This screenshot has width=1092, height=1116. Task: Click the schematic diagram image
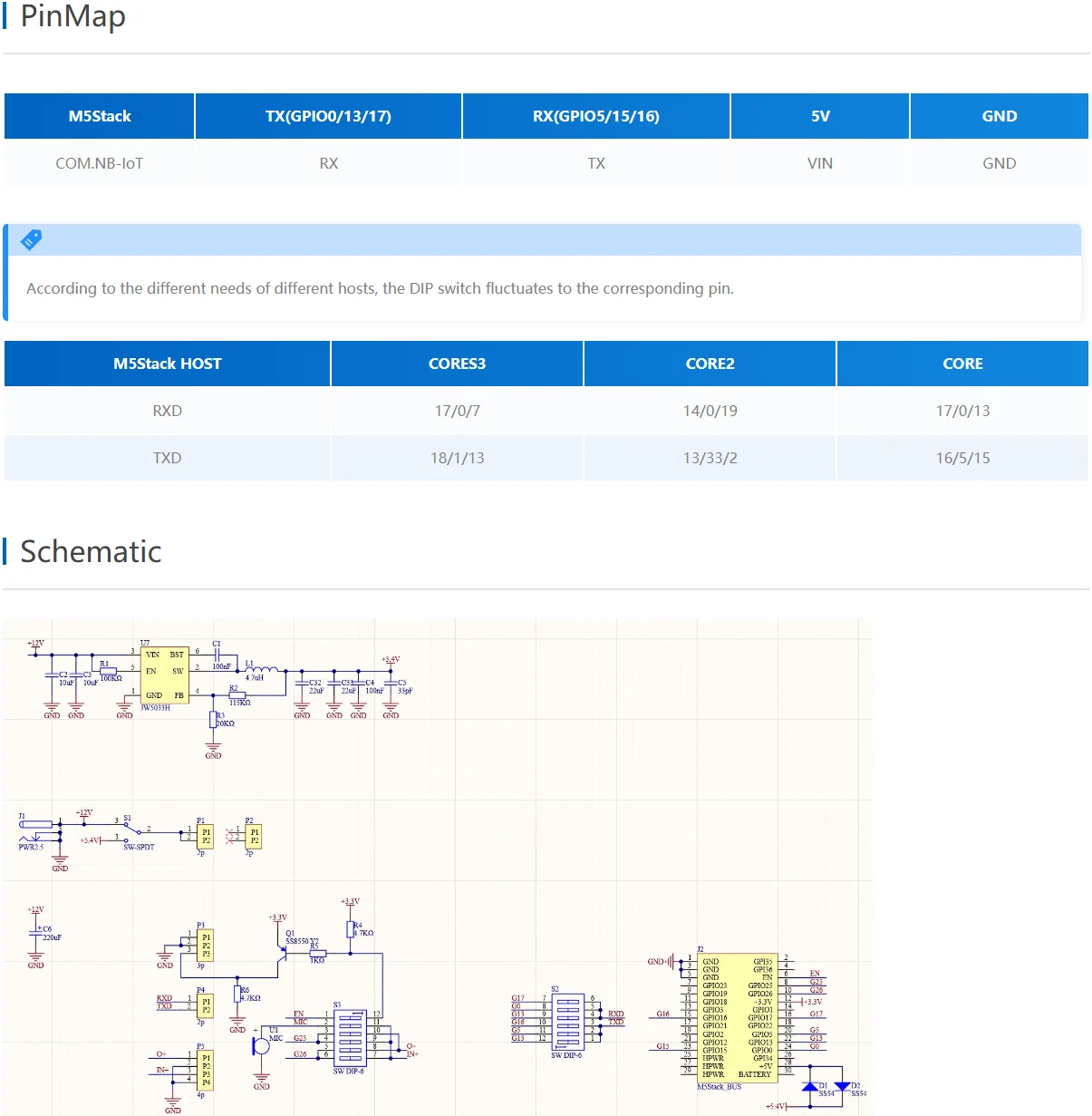pyautogui.click(x=437, y=866)
